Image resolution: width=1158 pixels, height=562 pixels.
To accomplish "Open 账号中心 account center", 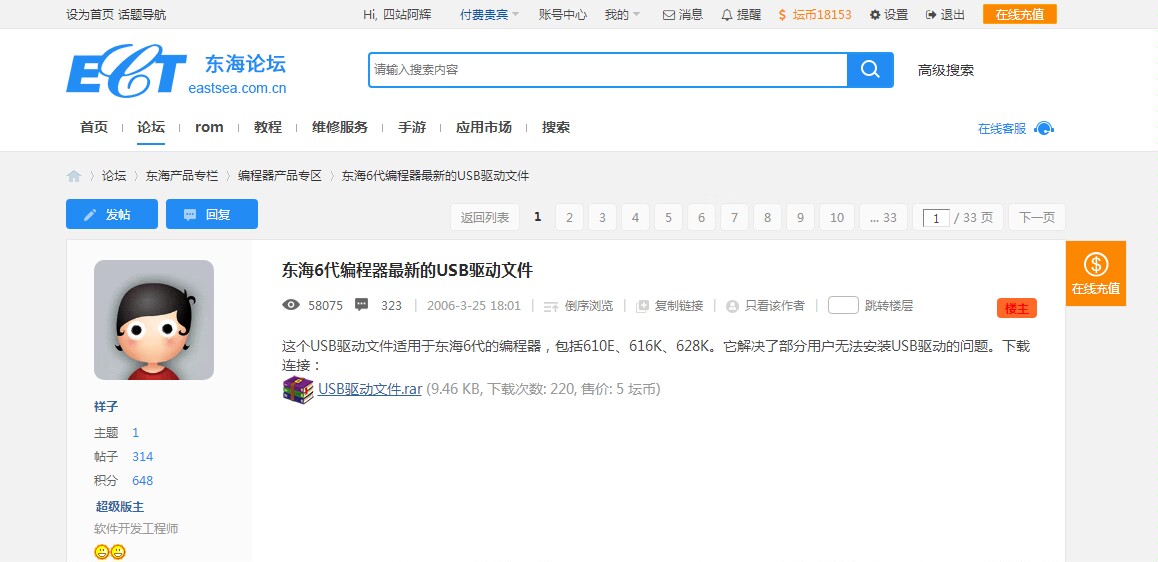I will pyautogui.click(x=563, y=15).
